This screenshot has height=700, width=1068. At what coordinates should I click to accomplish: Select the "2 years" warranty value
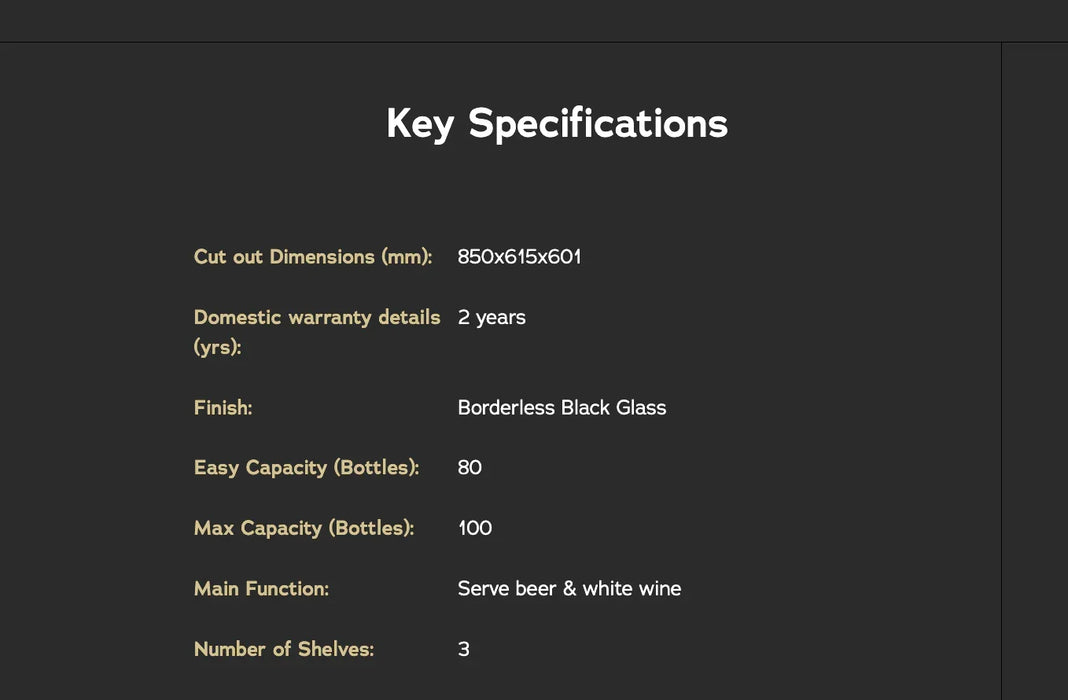pos(491,318)
